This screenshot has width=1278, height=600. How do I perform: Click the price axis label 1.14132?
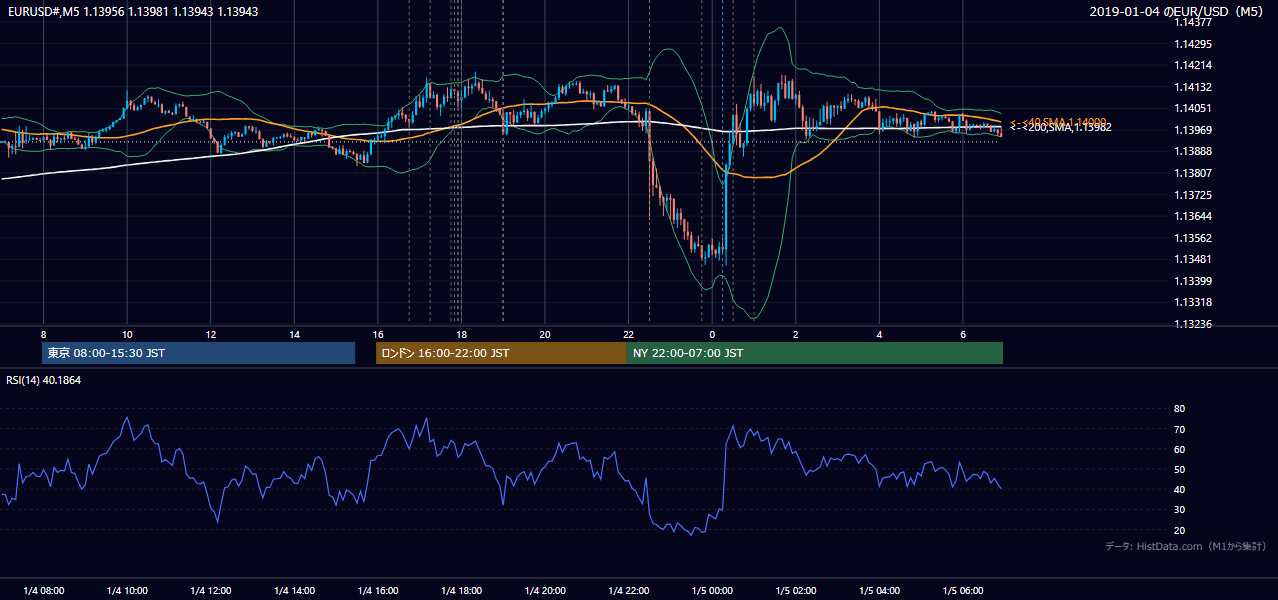click(1193, 87)
